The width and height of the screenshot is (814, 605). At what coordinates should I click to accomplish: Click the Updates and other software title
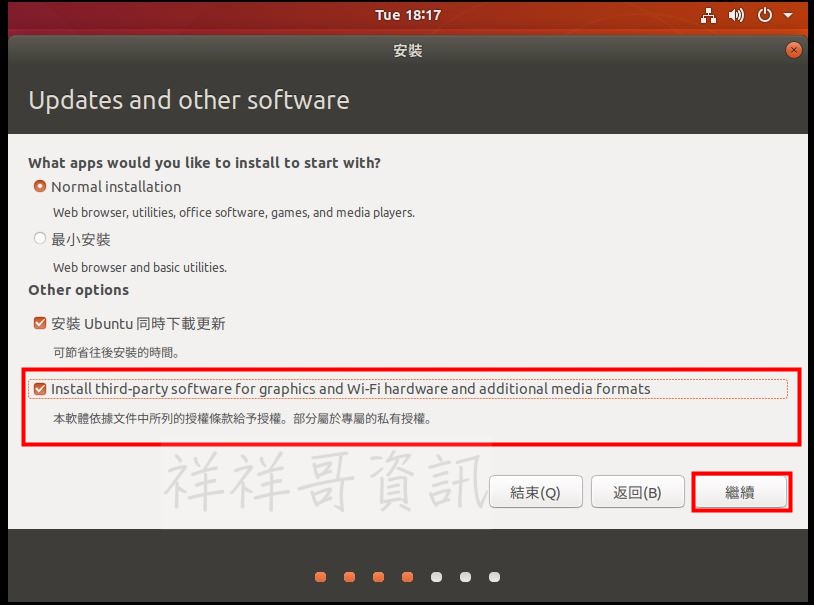click(189, 100)
